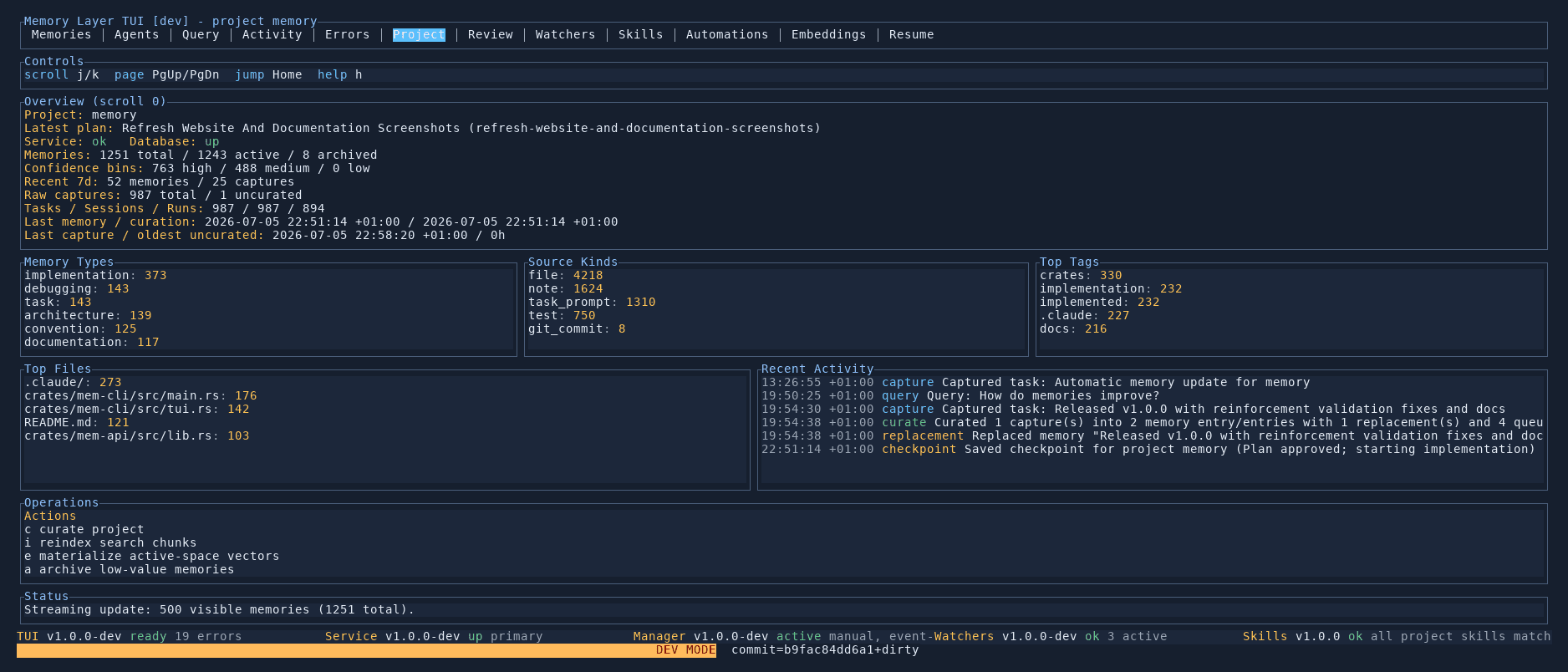Select the 13:26:55 capture activity entry

(1036, 382)
